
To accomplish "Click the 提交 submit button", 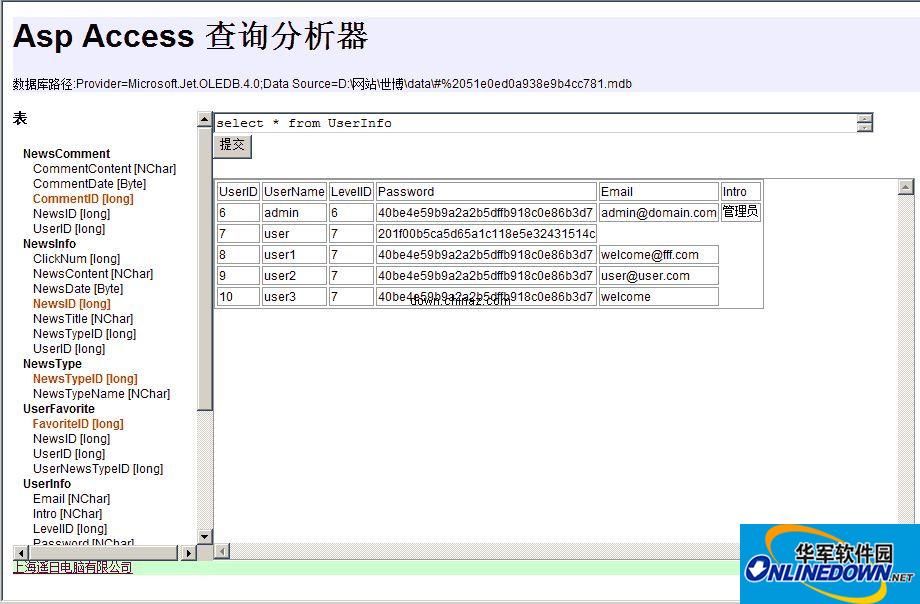I will tap(232, 146).
